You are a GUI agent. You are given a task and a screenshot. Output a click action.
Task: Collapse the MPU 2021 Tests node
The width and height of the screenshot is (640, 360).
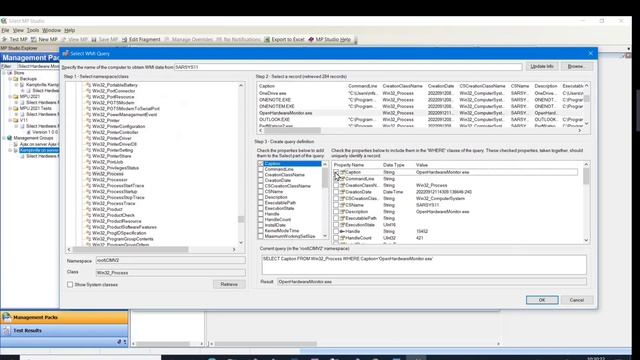[10, 108]
